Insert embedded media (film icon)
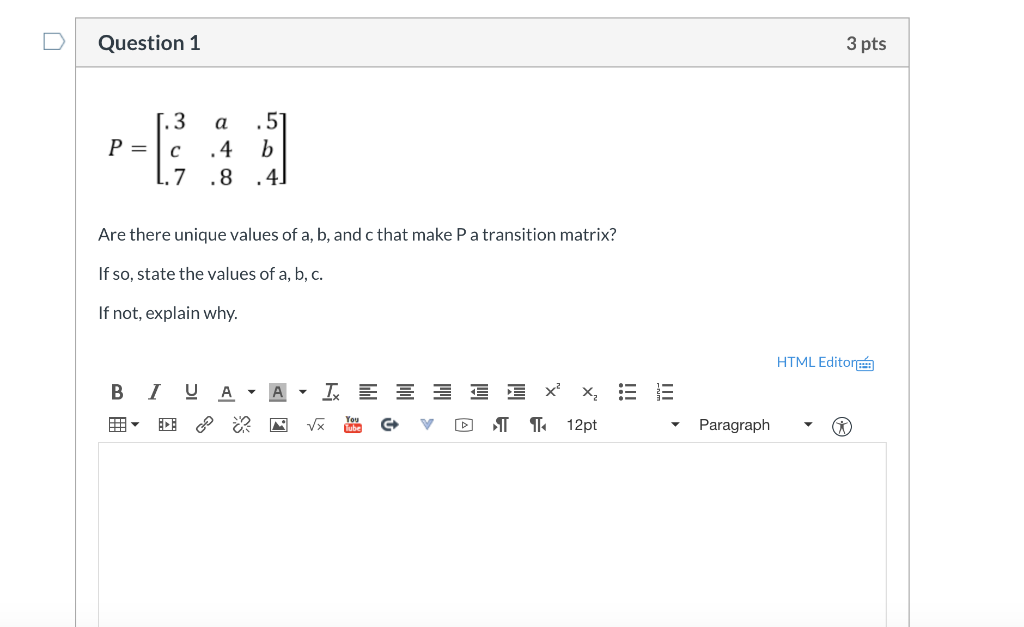This screenshot has width=1024, height=627. [167, 425]
